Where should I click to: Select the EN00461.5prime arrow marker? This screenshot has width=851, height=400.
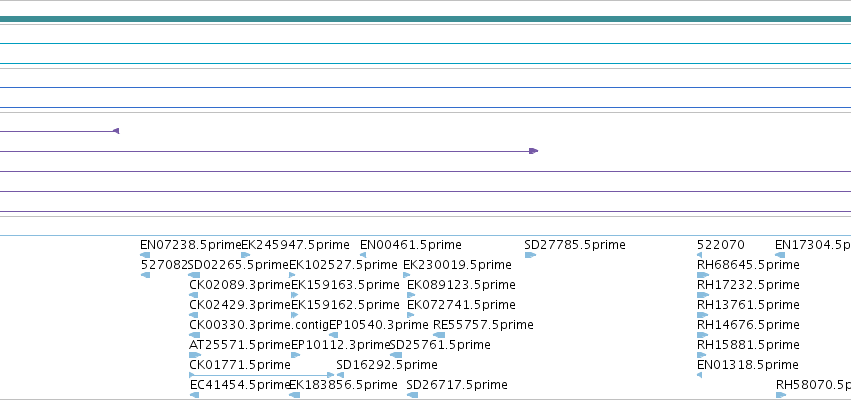[363, 255]
